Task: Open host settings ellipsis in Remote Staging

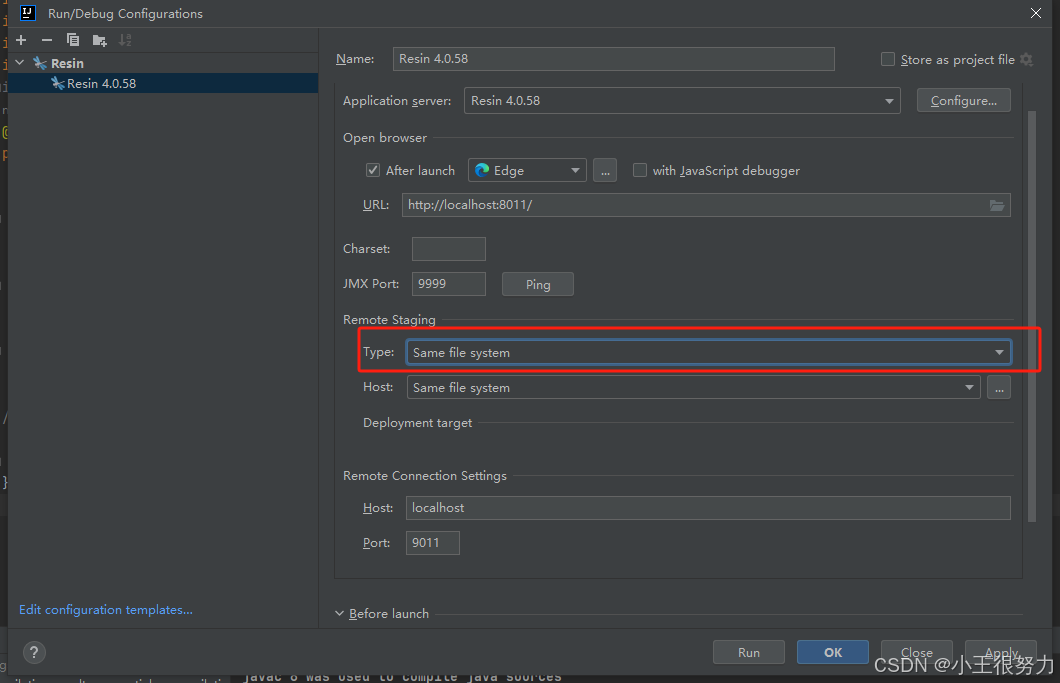Action: 999,387
